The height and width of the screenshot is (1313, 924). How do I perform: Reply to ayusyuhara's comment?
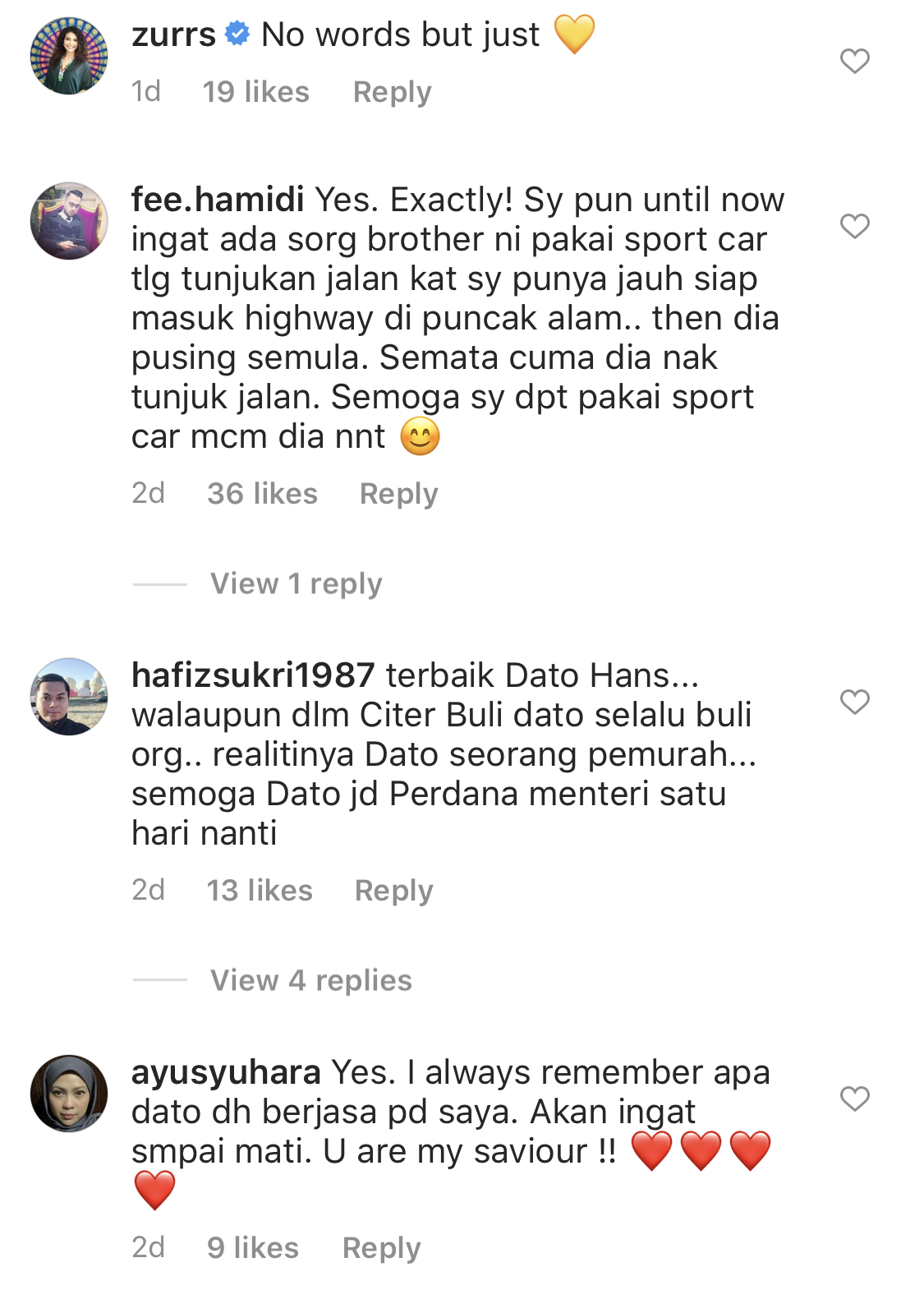pyautogui.click(x=381, y=1248)
